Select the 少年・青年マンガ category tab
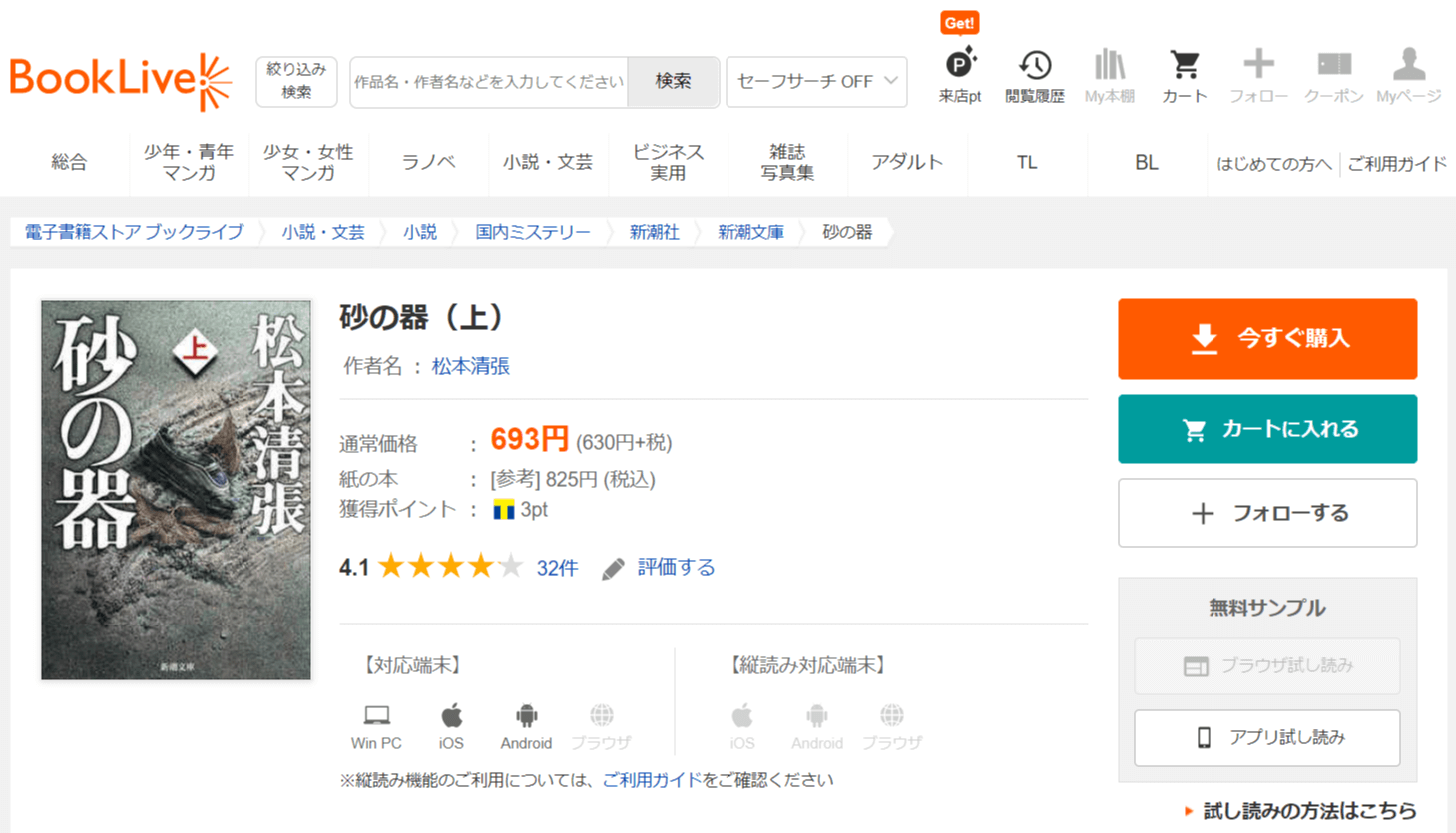The width and height of the screenshot is (1456, 833). coord(189,162)
